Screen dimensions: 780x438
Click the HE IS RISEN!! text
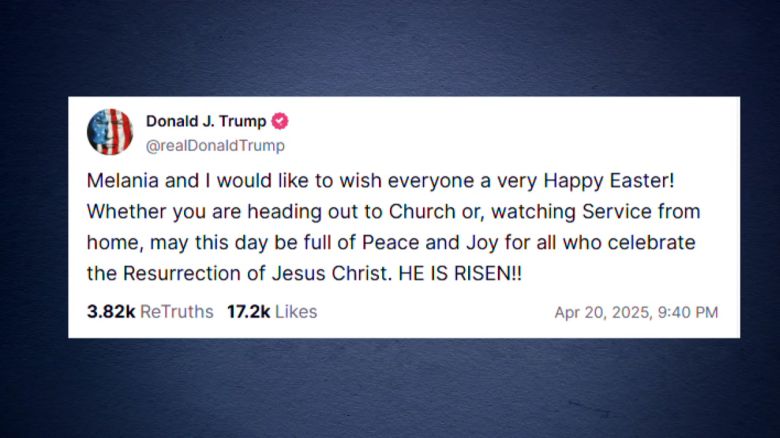pyautogui.click(x=460, y=273)
